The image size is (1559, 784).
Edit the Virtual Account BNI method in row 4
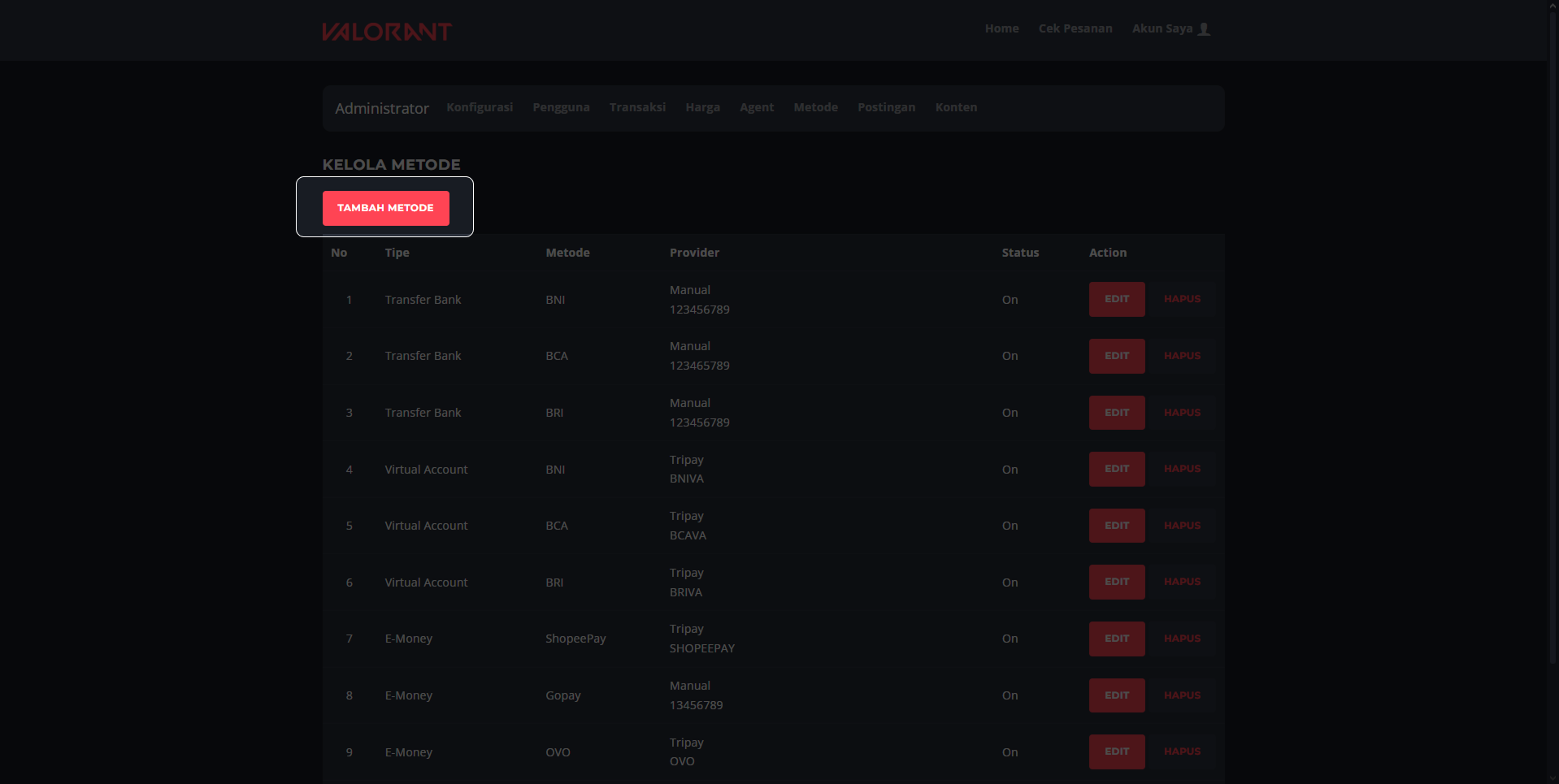pos(1117,469)
